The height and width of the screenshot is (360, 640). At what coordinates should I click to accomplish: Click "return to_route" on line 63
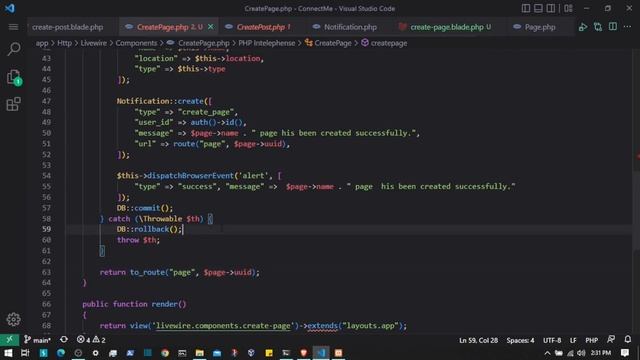(132, 272)
